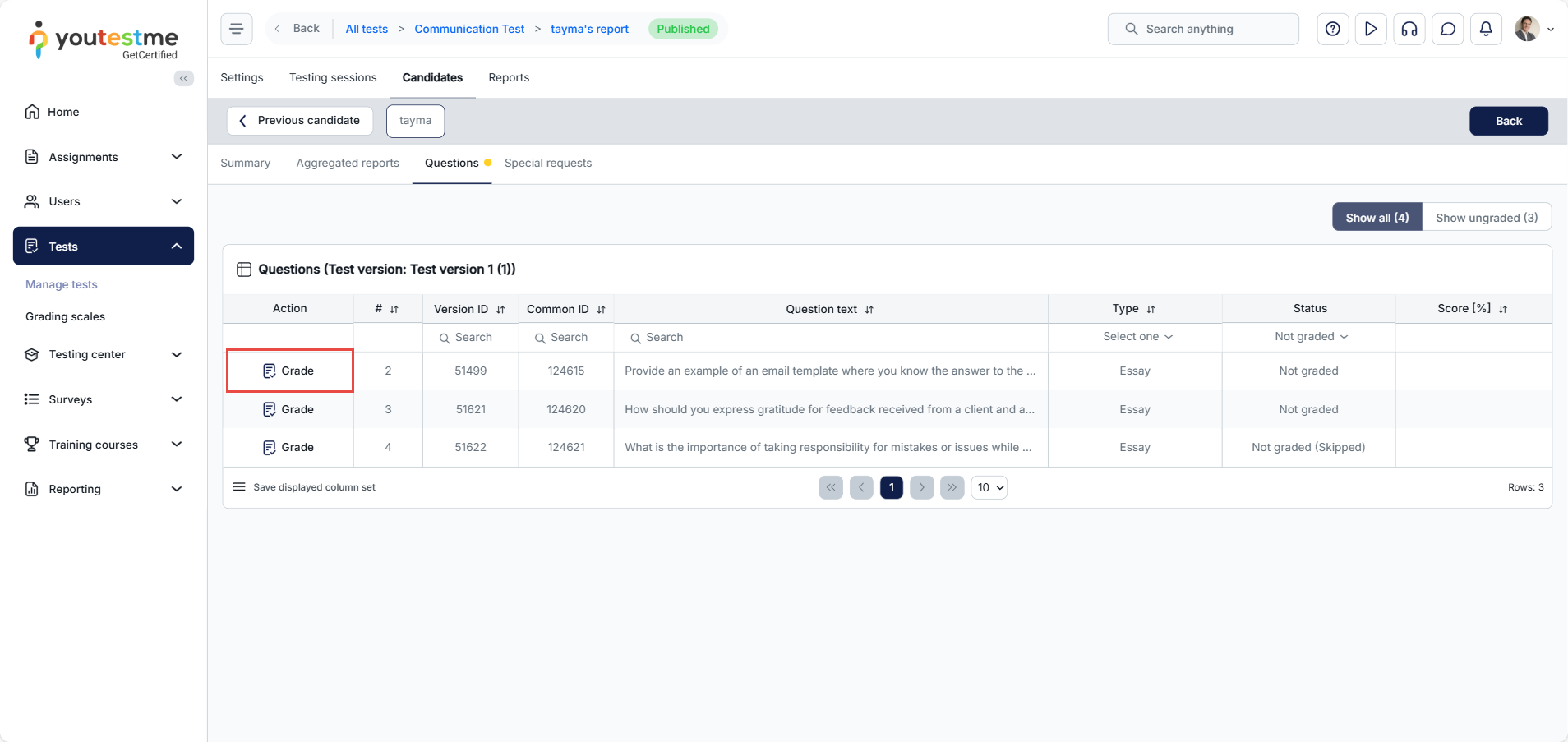Image resolution: width=1568 pixels, height=742 pixels.
Task: Open the Status 'Not graded' filter dropdown
Action: (x=1310, y=337)
